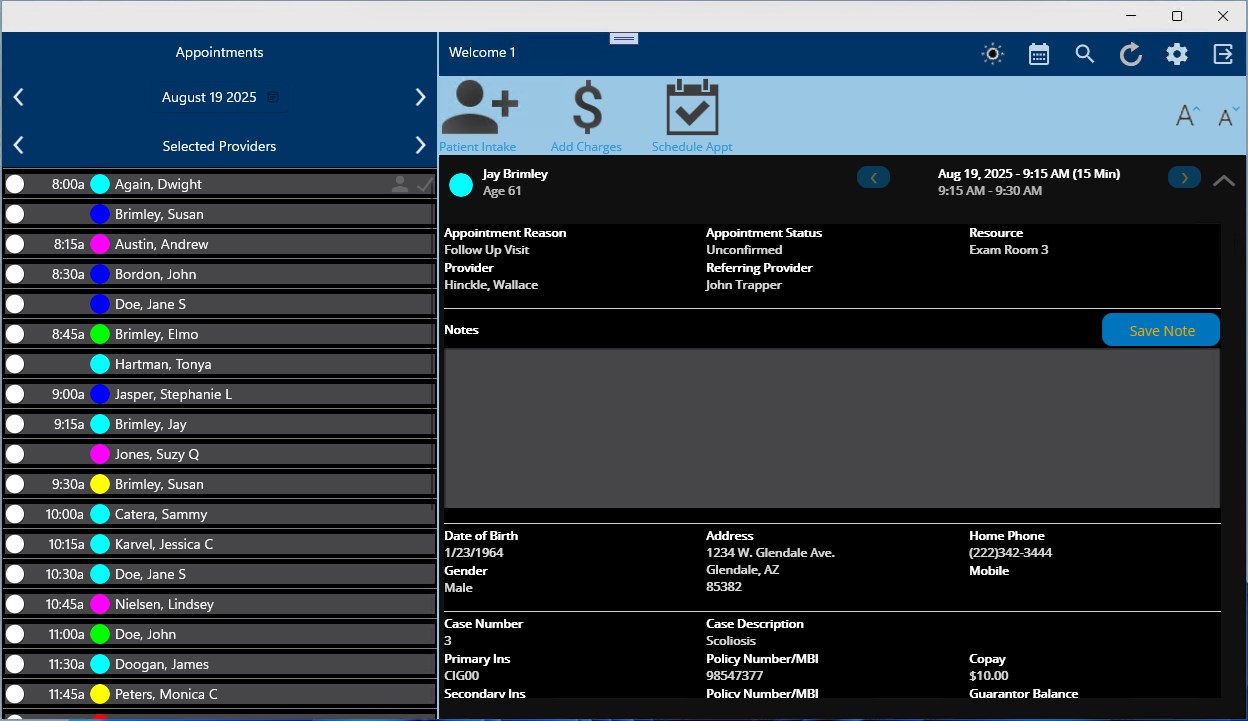Image resolution: width=1248 pixels, height=721 pixels.
Task: Select the radio circle for Jasper, Stephanie L
Action: tap(15, 394)
